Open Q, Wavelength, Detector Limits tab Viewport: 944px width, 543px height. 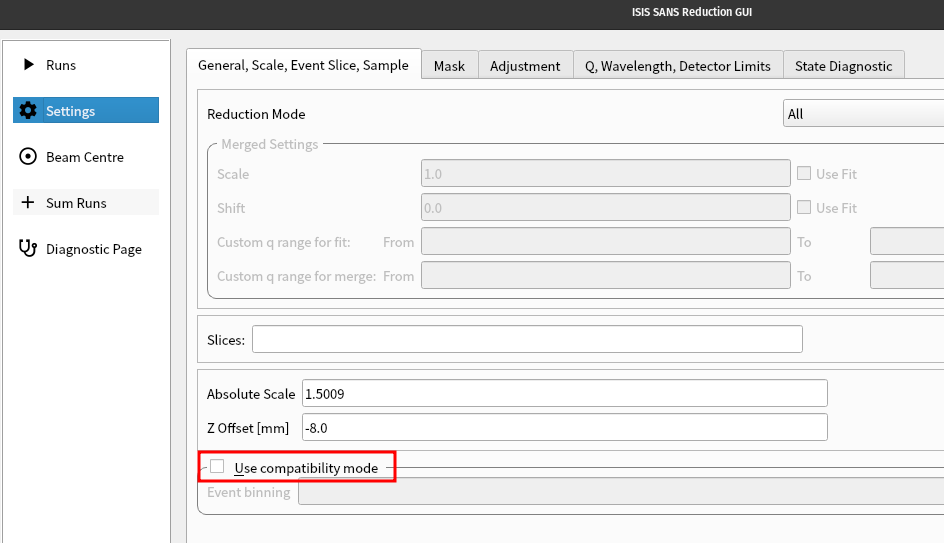(x=678, y=66)
